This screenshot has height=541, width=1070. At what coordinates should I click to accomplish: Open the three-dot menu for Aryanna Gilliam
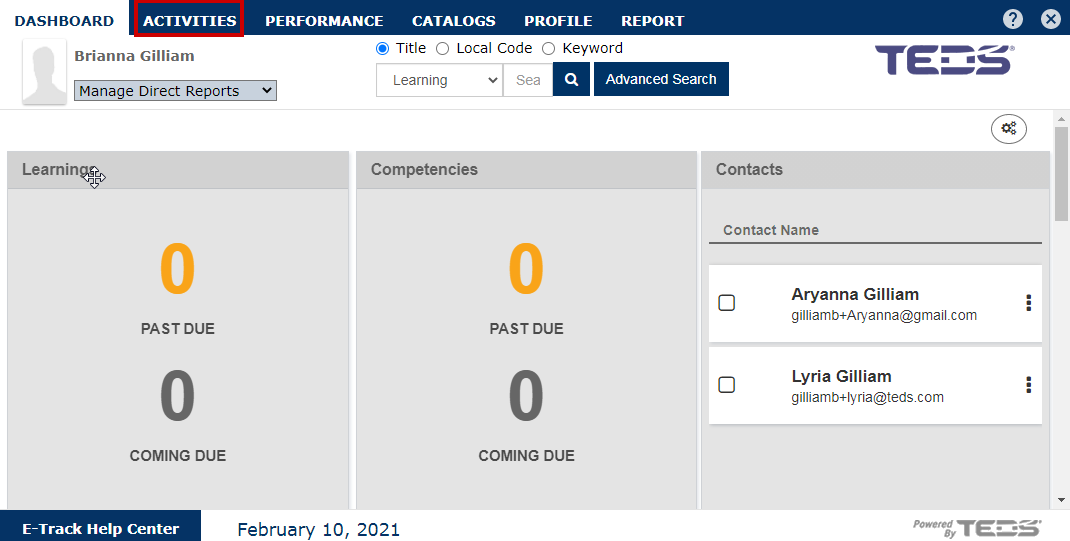(x=1028, y=303)
